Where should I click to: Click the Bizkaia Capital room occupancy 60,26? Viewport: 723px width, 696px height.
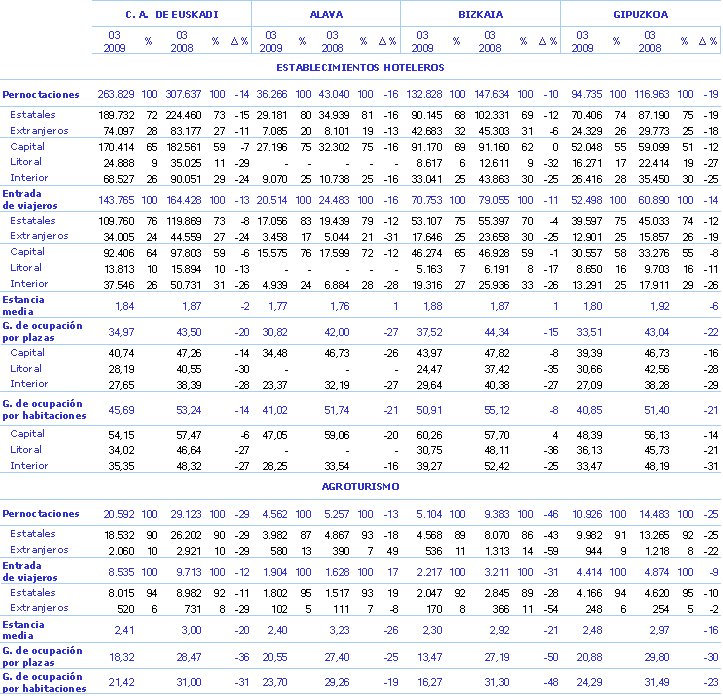pyautogui.click(x=429, y=435)
